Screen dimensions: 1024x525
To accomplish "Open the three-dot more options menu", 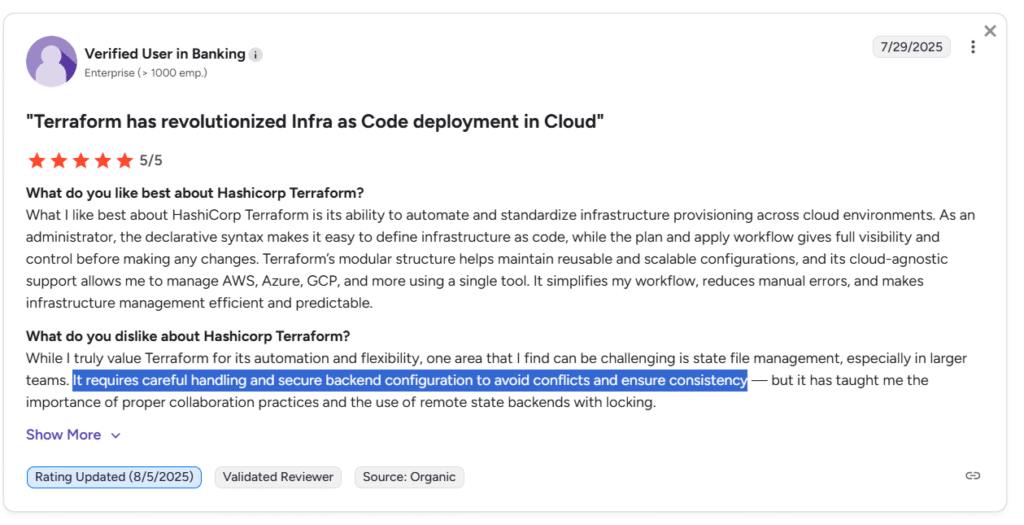I will click(973, 47).
